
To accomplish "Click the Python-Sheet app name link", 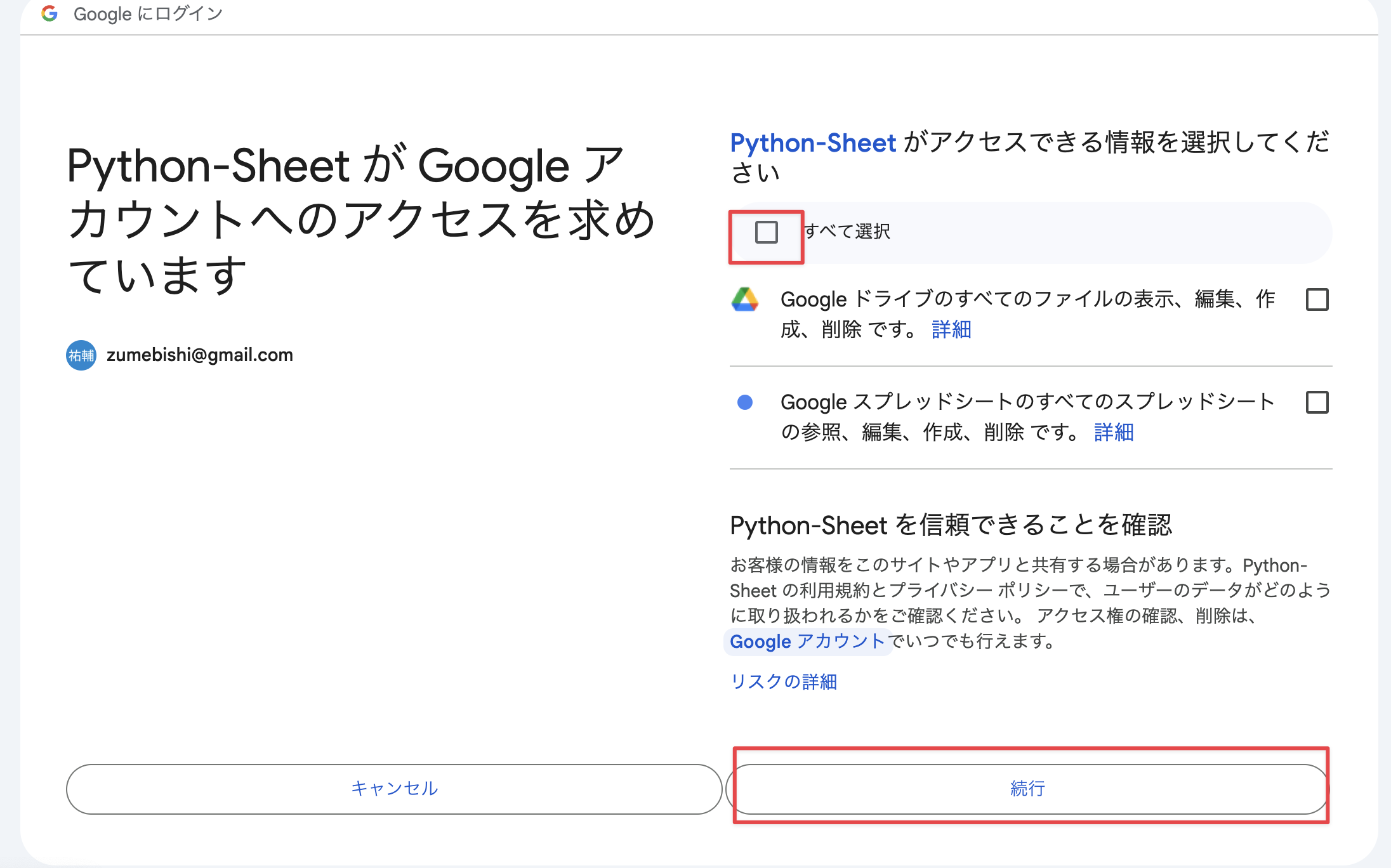I will tap(813, 143).
